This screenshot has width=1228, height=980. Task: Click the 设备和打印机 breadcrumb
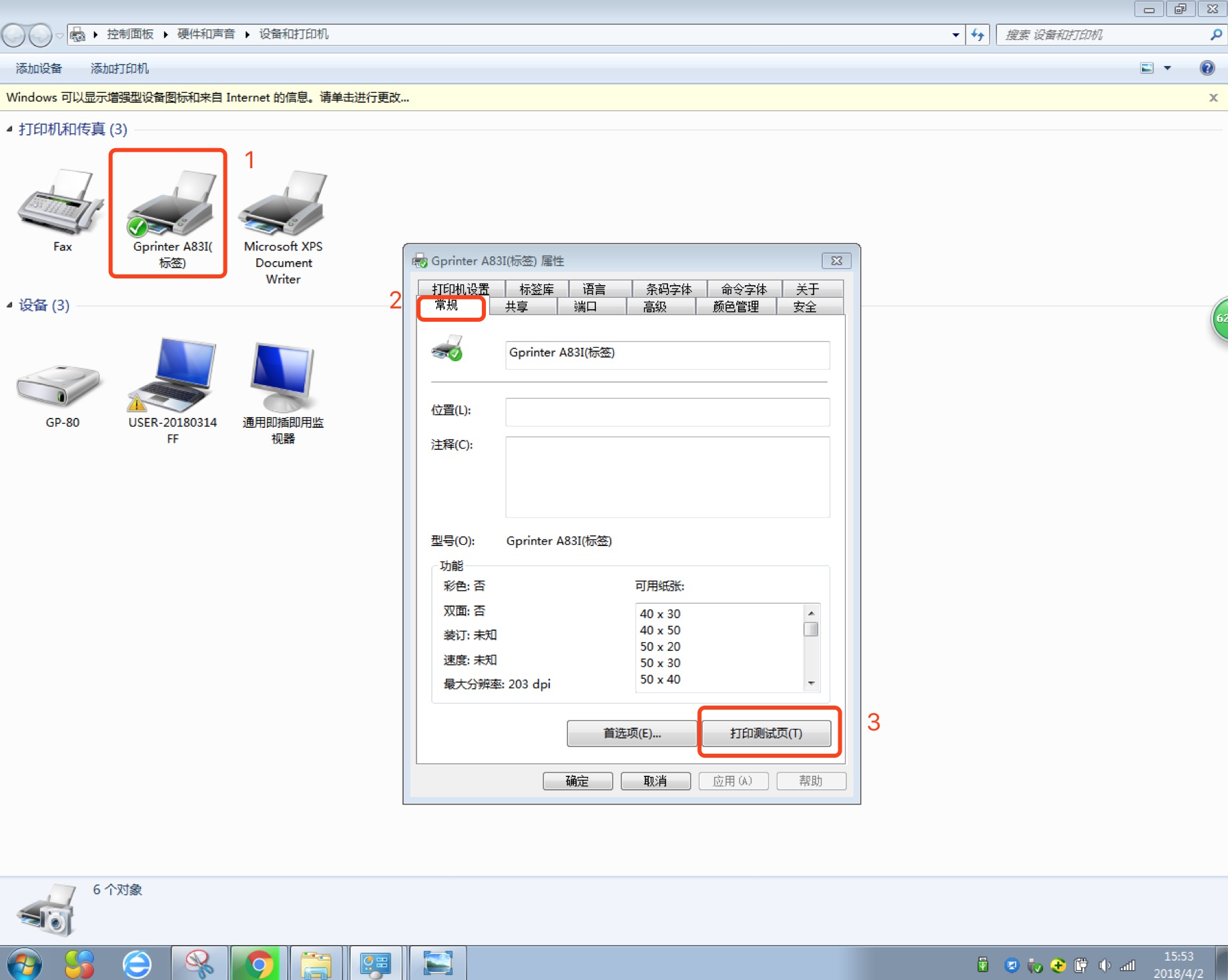(x=294, y=35)
